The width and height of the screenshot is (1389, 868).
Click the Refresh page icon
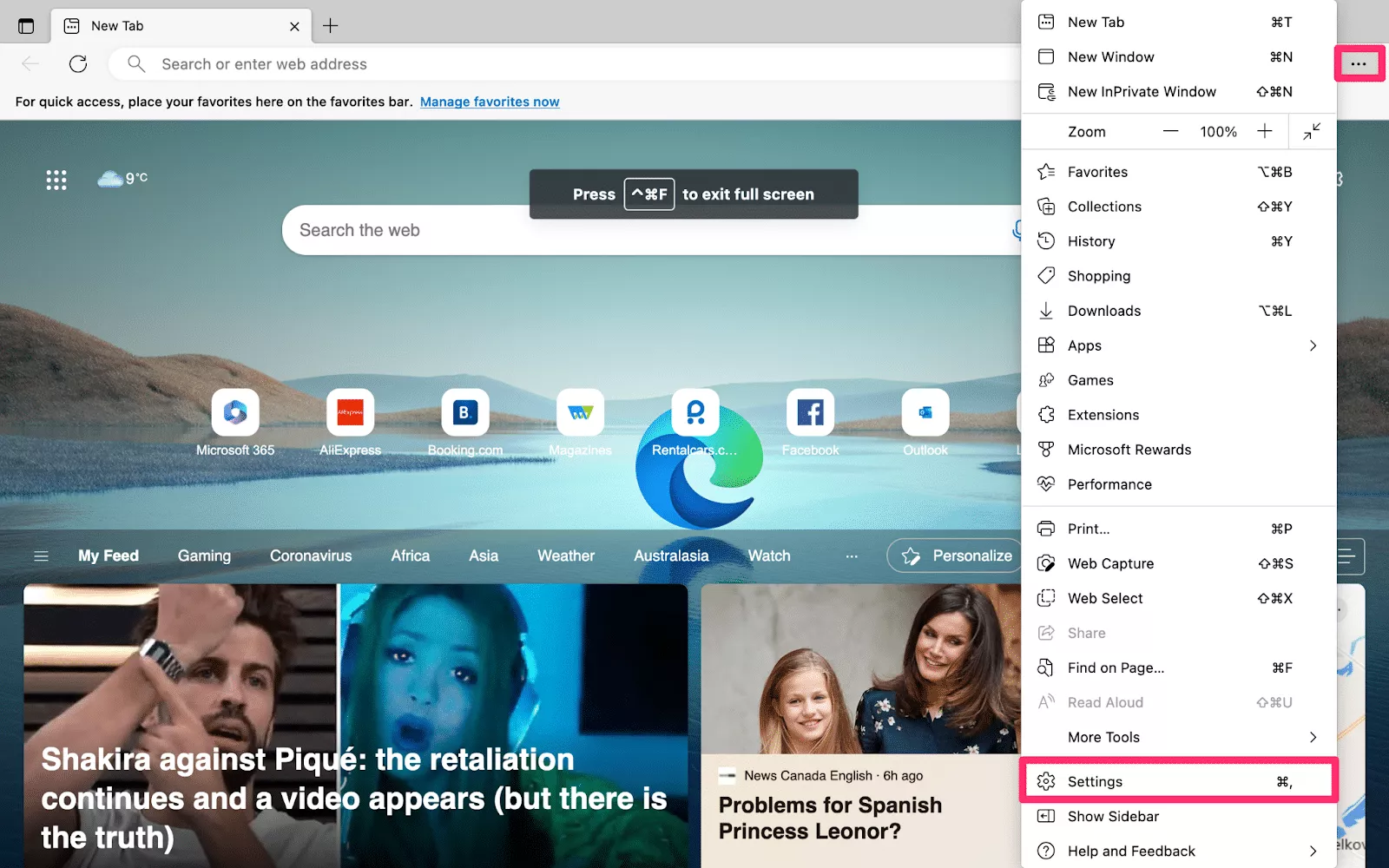tap(78, 63)
